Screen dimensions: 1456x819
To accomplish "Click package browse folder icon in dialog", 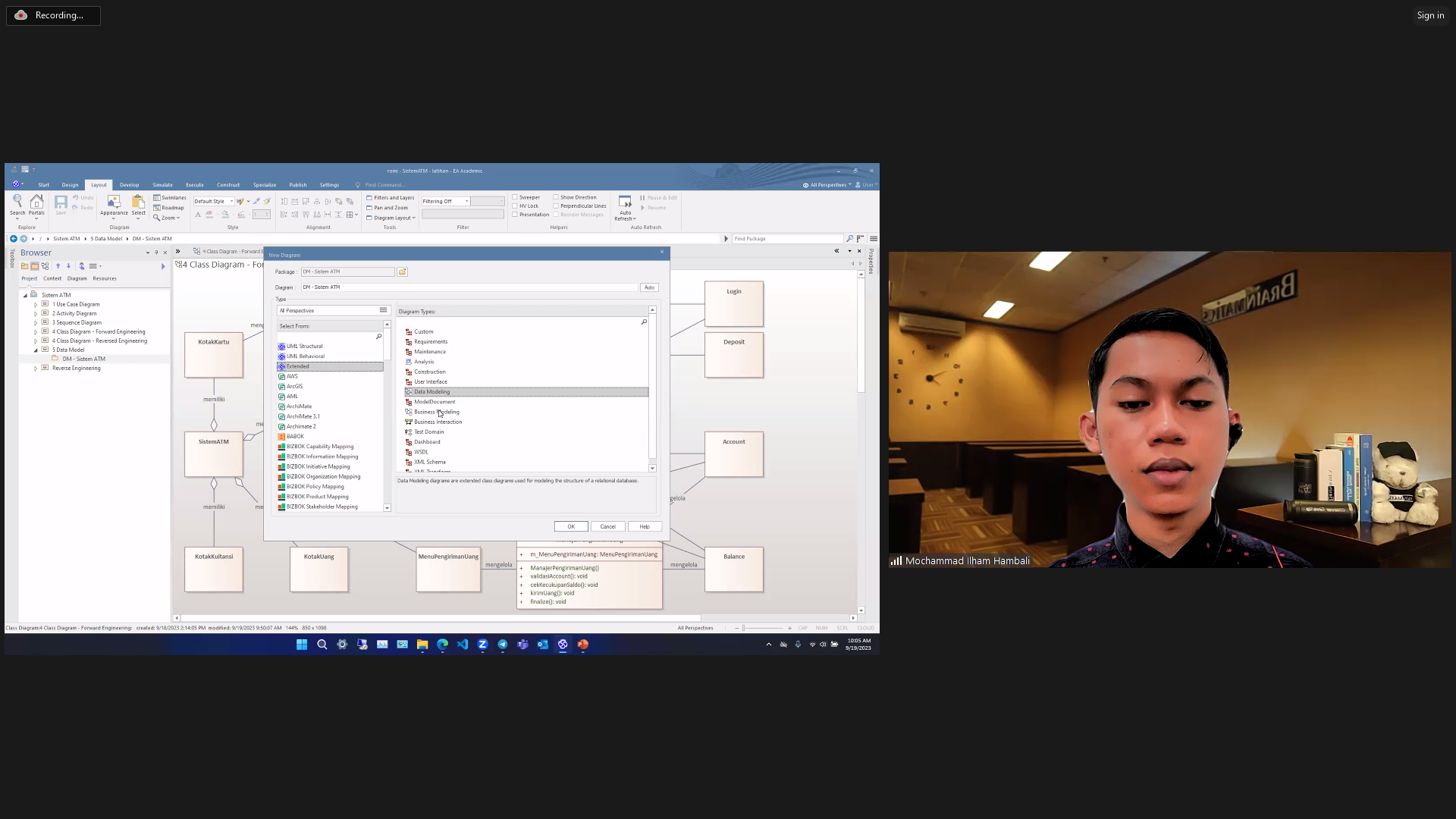I will coord(403,272).
